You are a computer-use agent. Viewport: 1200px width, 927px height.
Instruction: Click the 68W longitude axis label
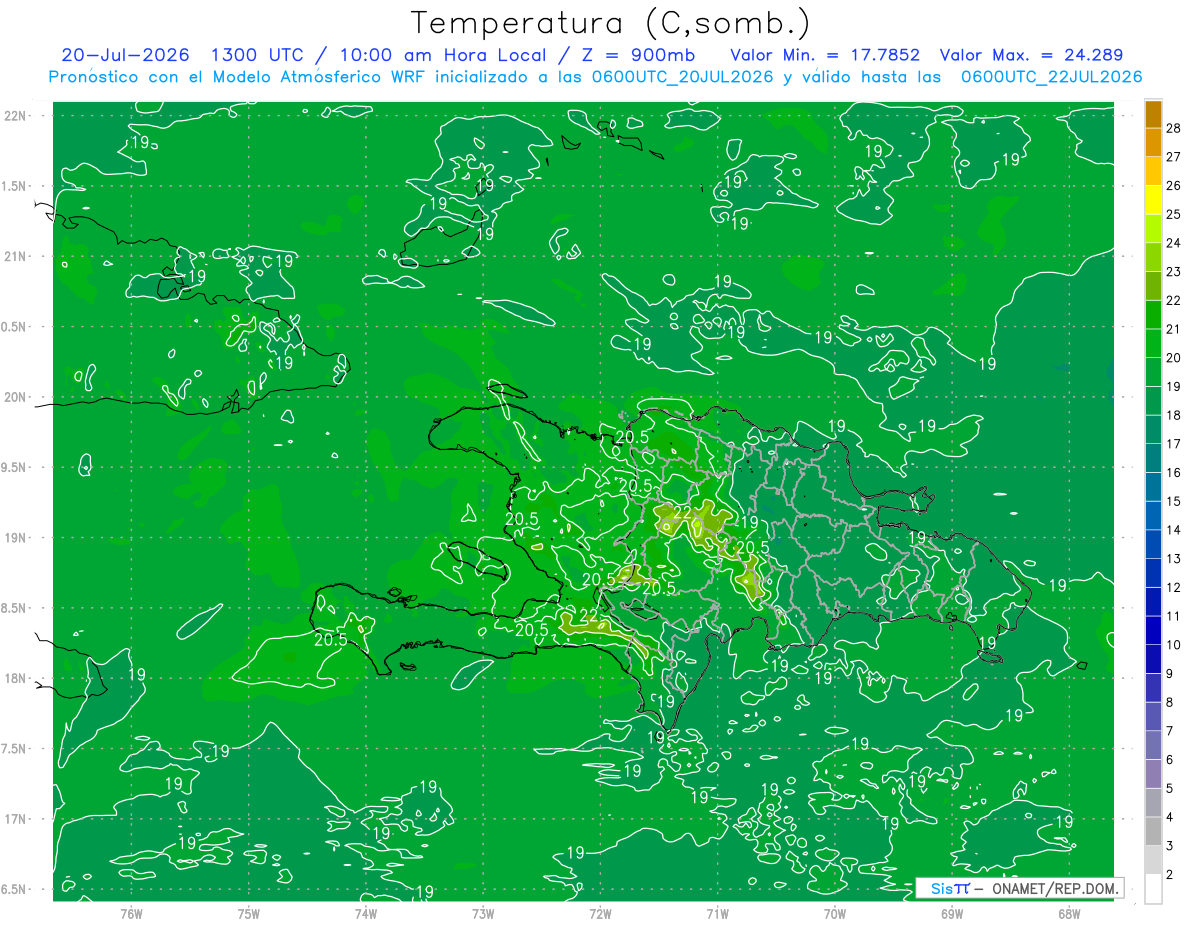click(1069, 913)
